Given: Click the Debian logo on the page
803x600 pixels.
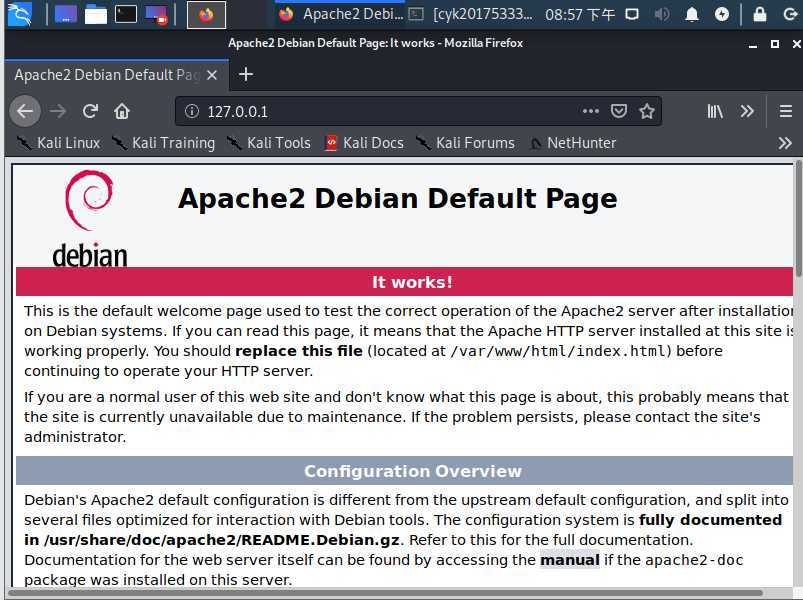Looking at the screenshot, I should click(x=90, y=219).
